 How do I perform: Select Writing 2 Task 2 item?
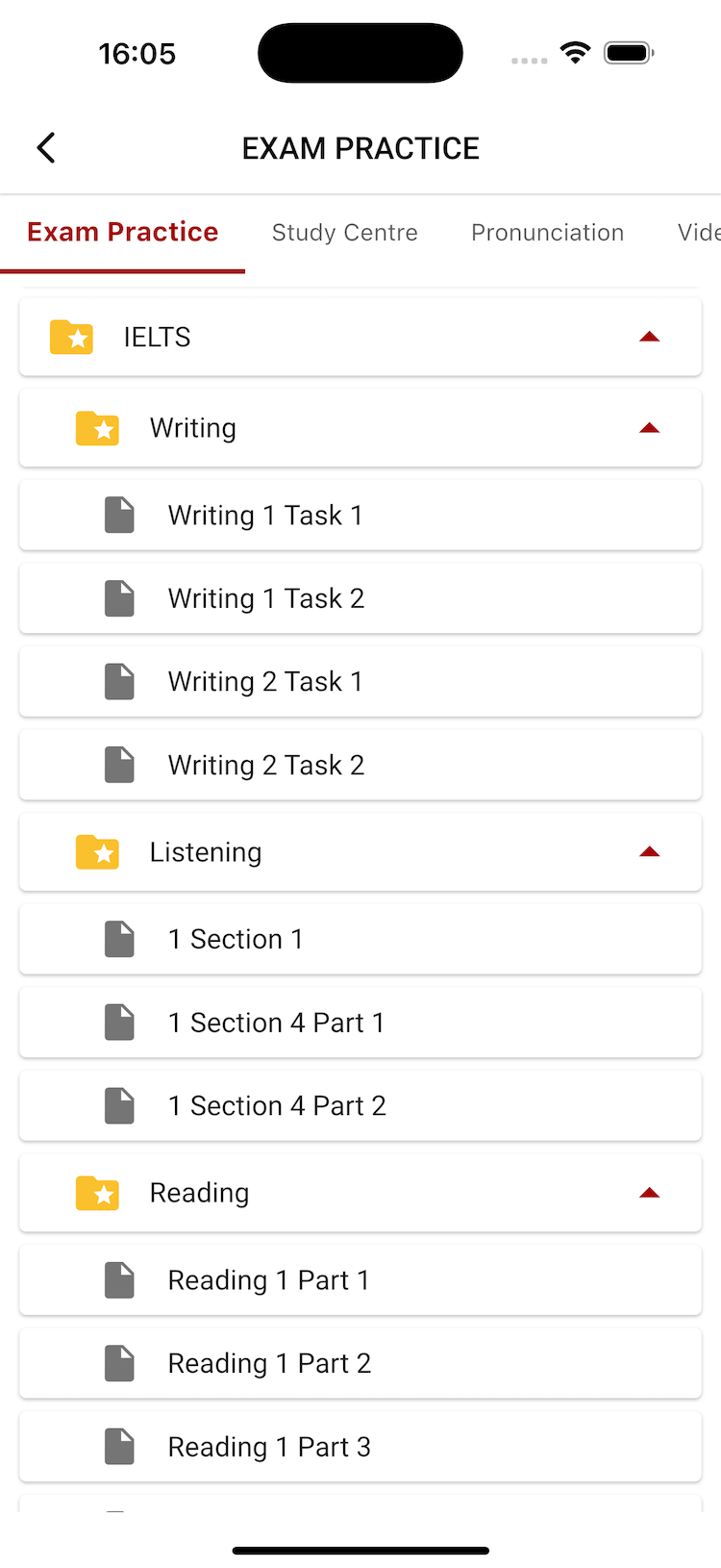point(266,766)
